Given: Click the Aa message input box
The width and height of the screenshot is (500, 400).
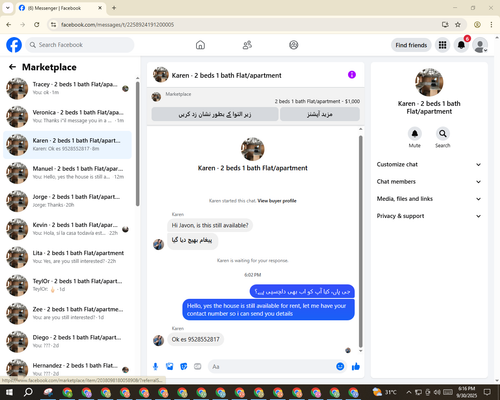Looking at the screenshot, I should point(271,367).
